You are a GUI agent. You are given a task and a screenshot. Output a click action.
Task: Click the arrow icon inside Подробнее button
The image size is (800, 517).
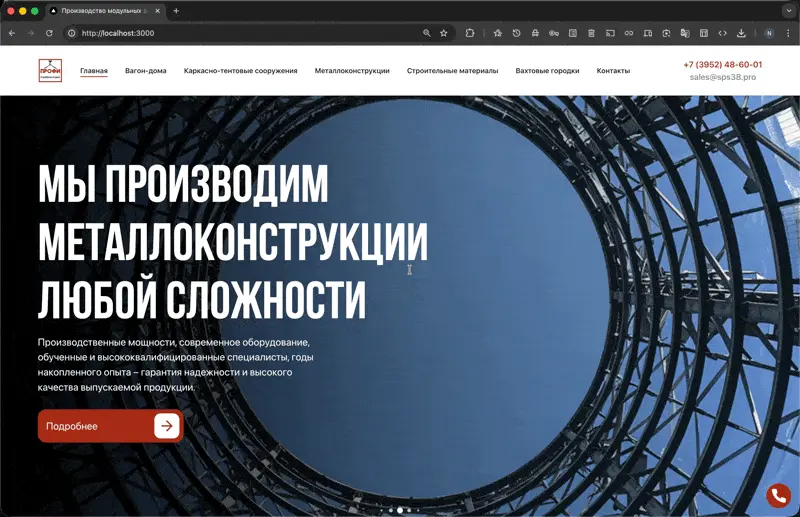pyautogui.click(x=167, y=426)
